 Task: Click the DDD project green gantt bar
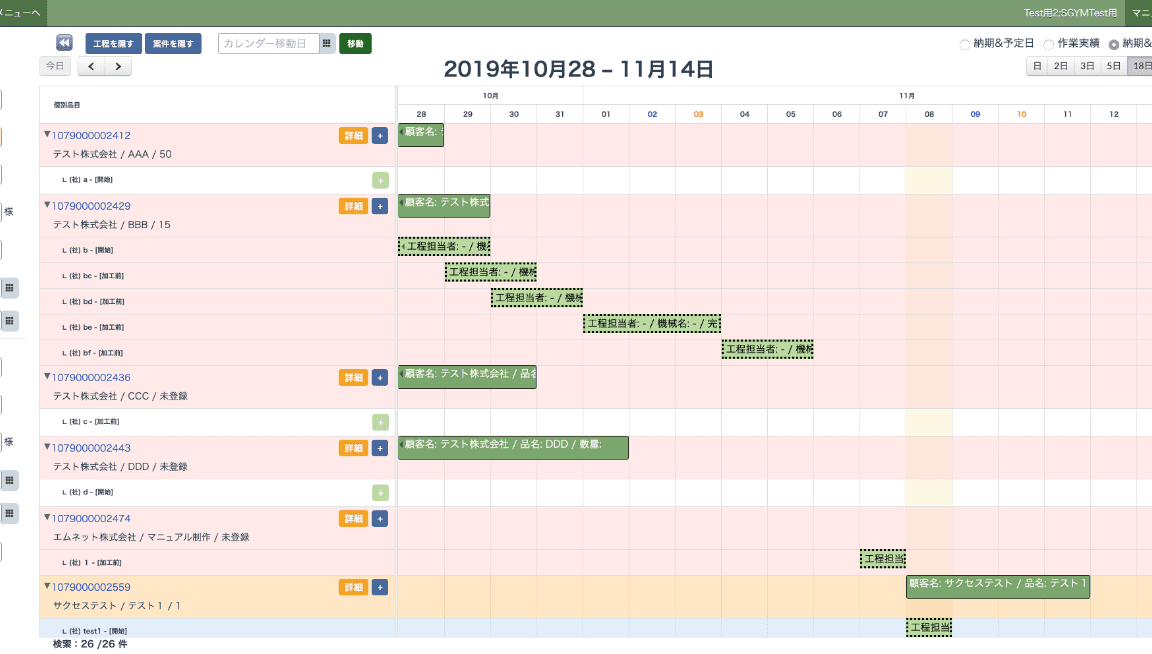[x=513, y=448]
